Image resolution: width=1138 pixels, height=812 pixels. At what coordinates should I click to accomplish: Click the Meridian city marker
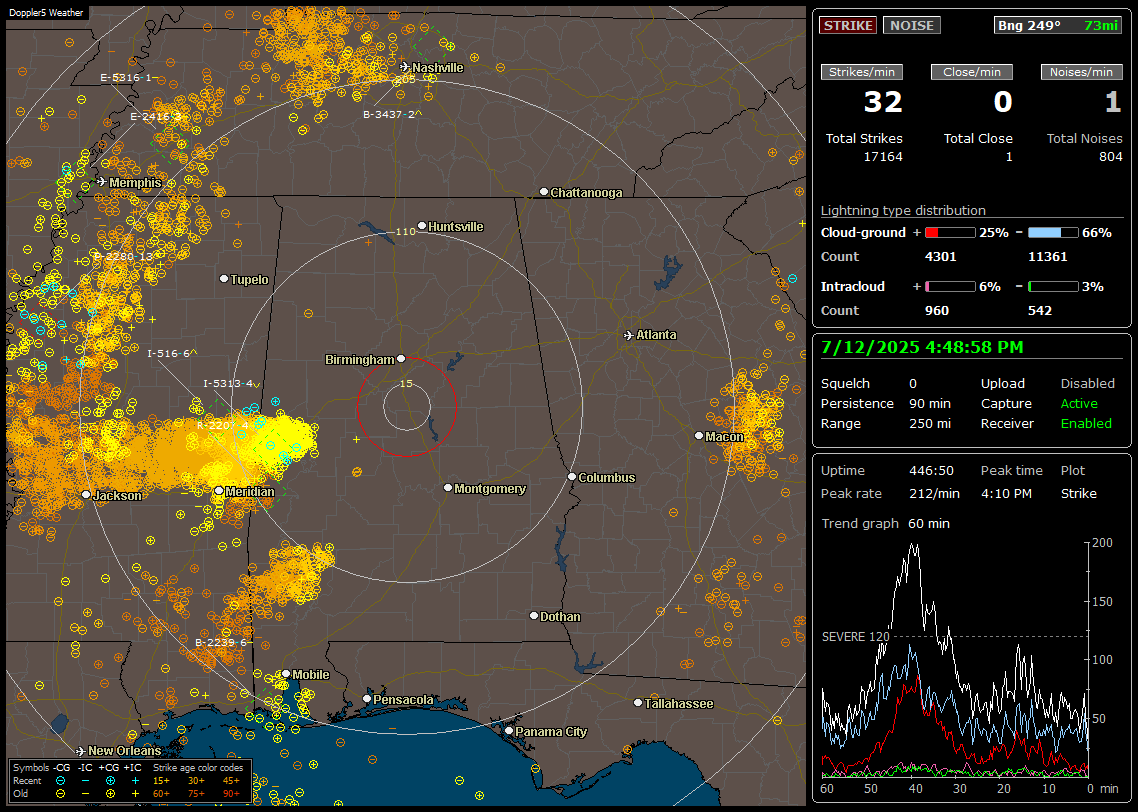[218, 491]
